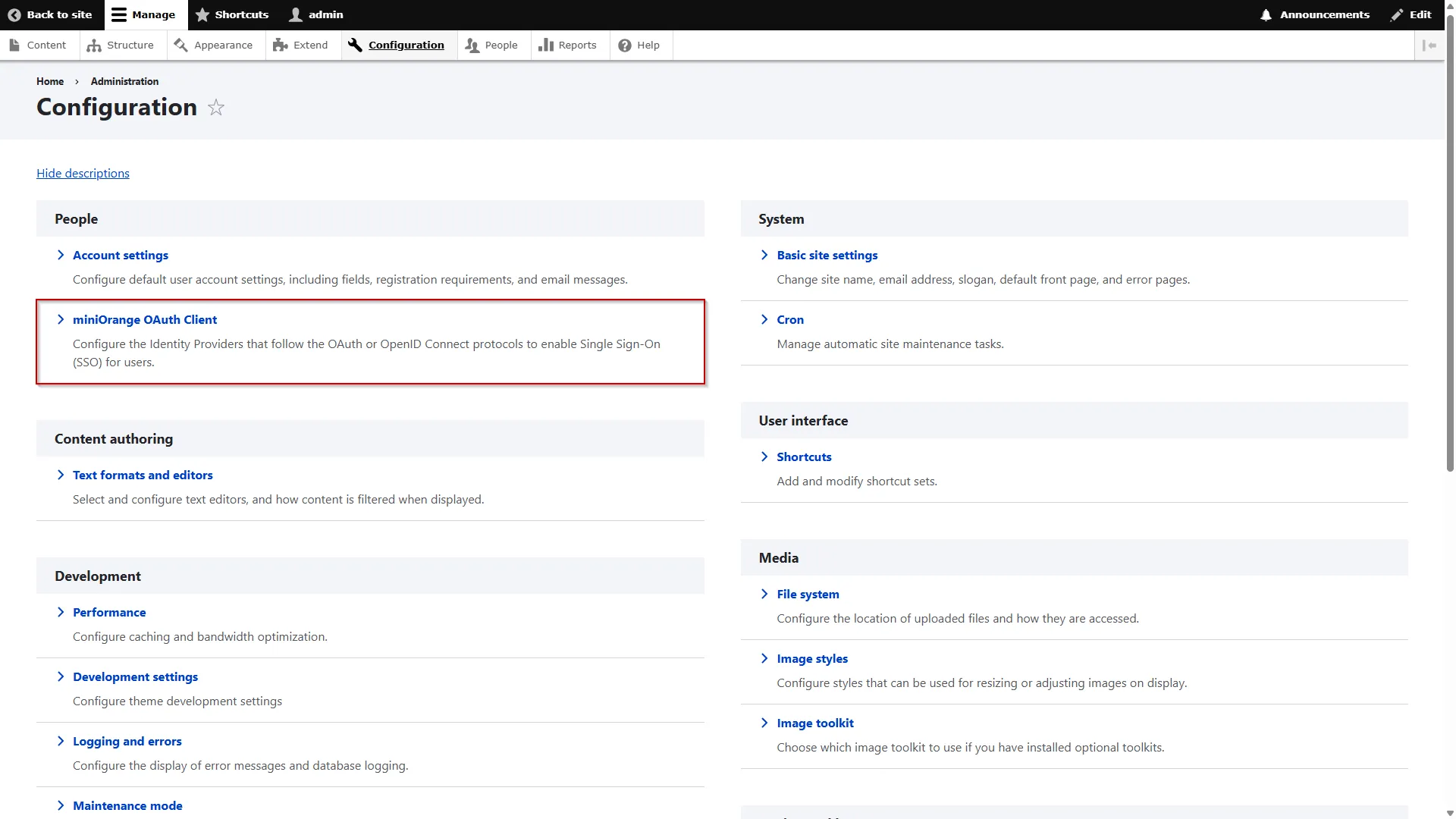Open the Appearance menu tab
Viewport: 1456px width, 819px height.
(x=215, y=45)
